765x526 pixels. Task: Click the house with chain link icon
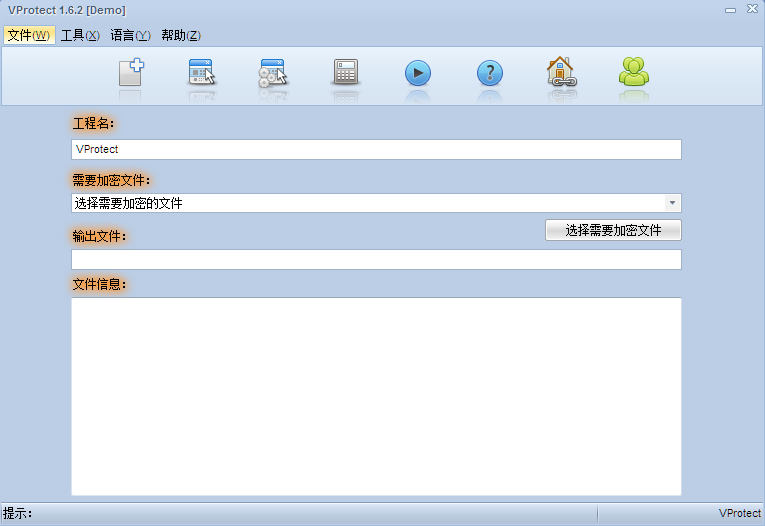click(561, 71)
